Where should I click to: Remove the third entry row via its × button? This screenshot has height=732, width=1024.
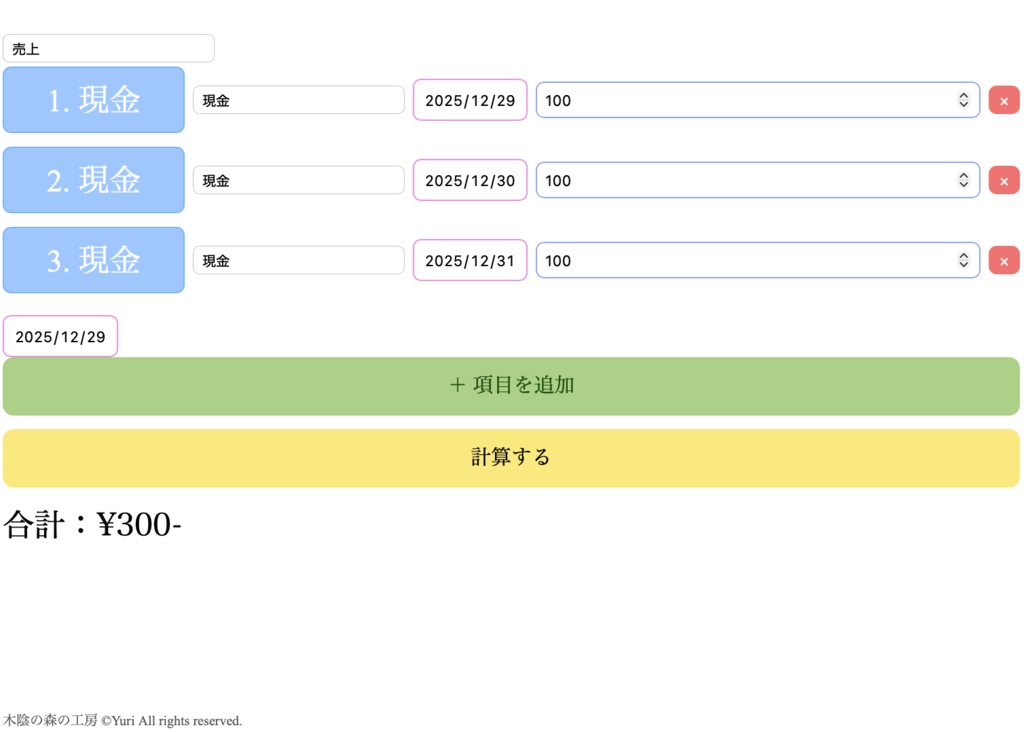pos(1003,260)
